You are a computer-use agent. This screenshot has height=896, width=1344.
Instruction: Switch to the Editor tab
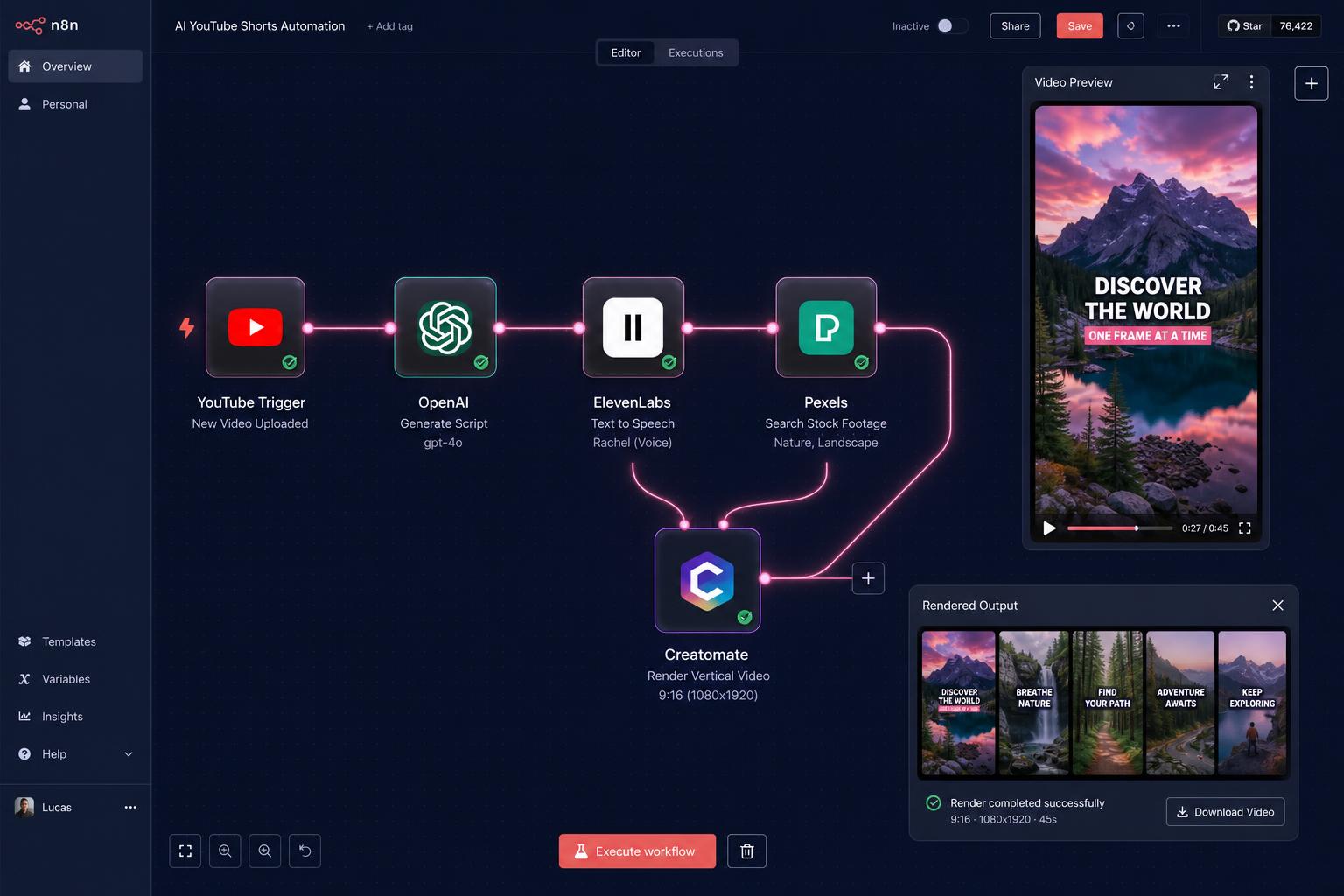point(626,52)
